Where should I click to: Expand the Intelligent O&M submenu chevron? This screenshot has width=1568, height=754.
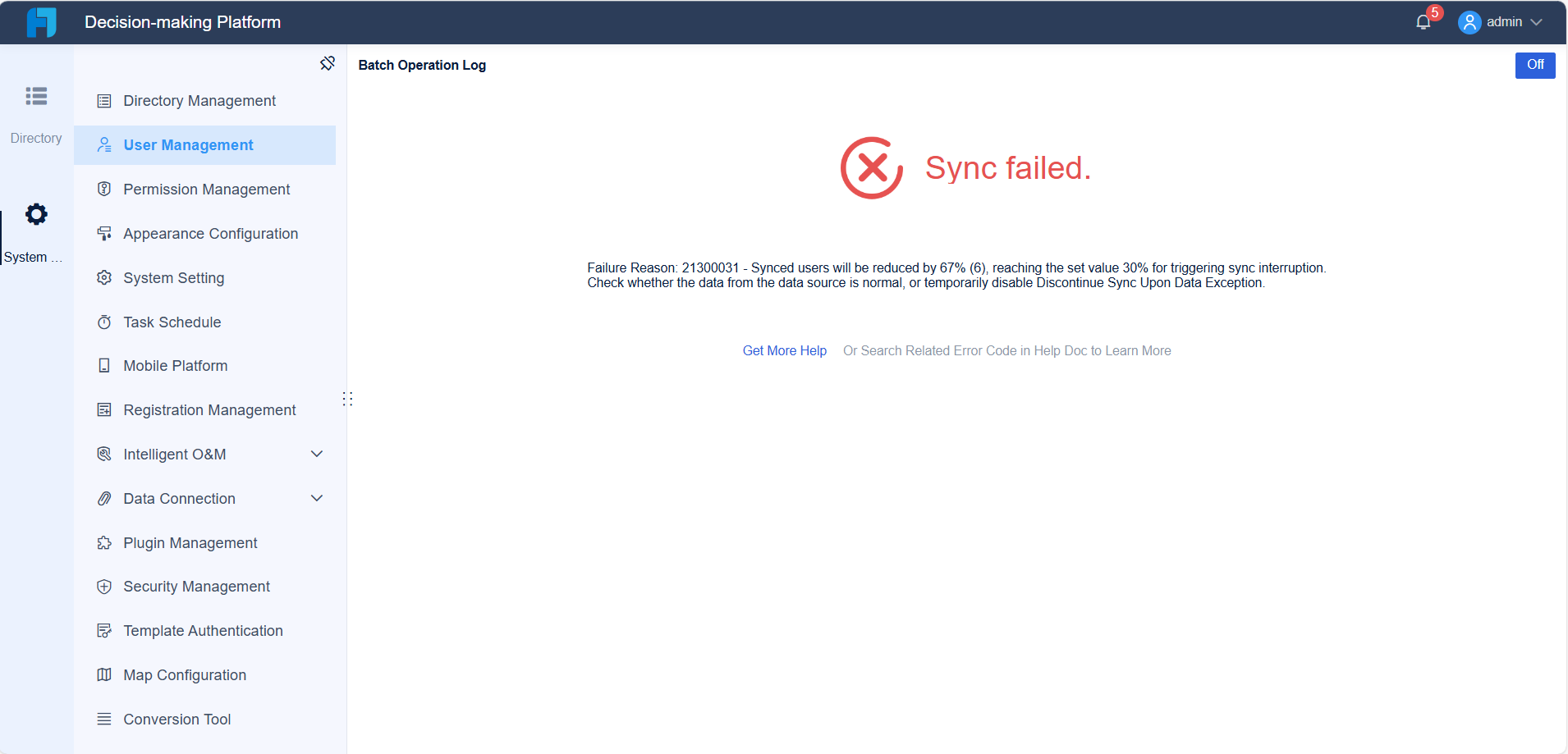click(317, 455)
